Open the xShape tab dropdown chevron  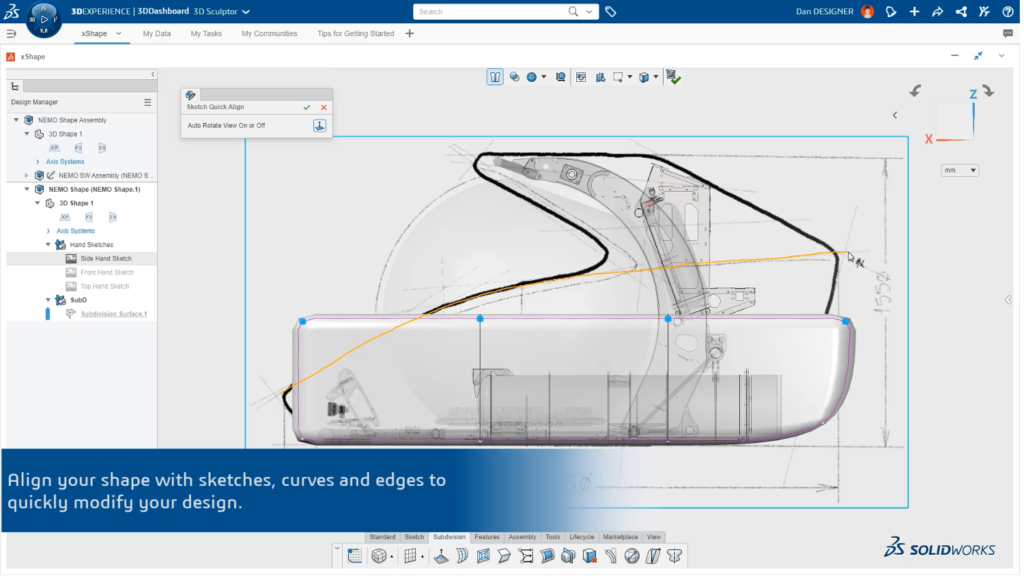pyautogui.click(x=119, y=33)
